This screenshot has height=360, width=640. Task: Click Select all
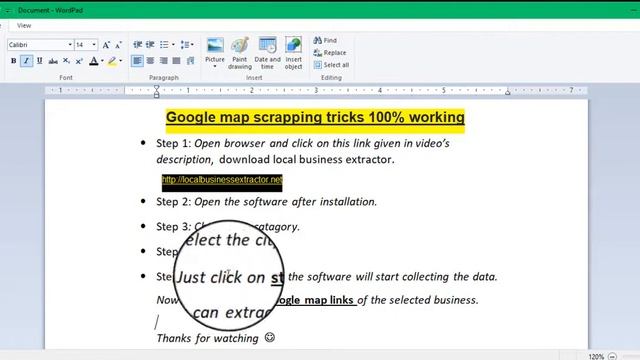[x=331, y=65]
